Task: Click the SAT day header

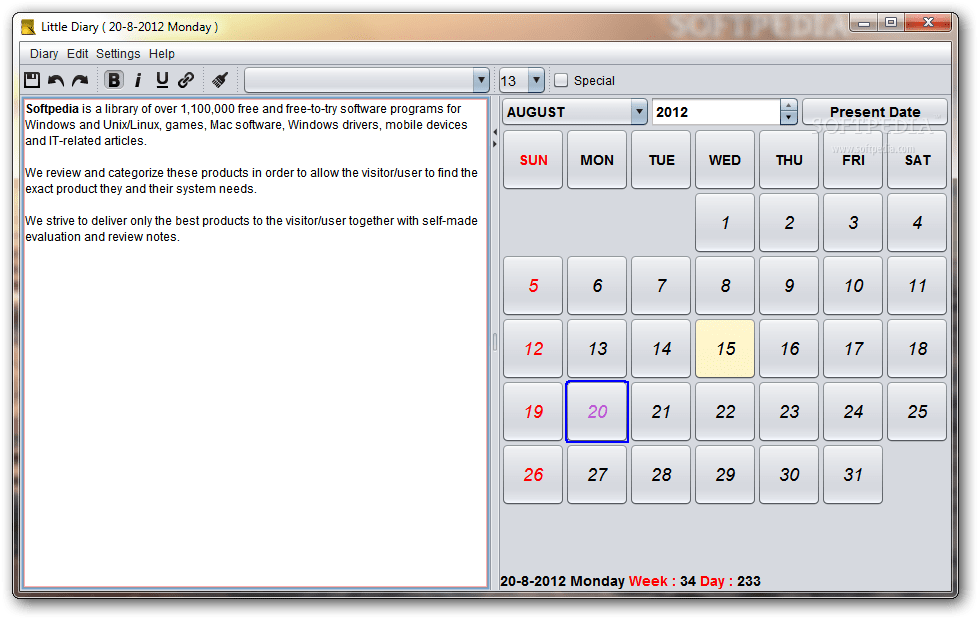Action: 917,160
